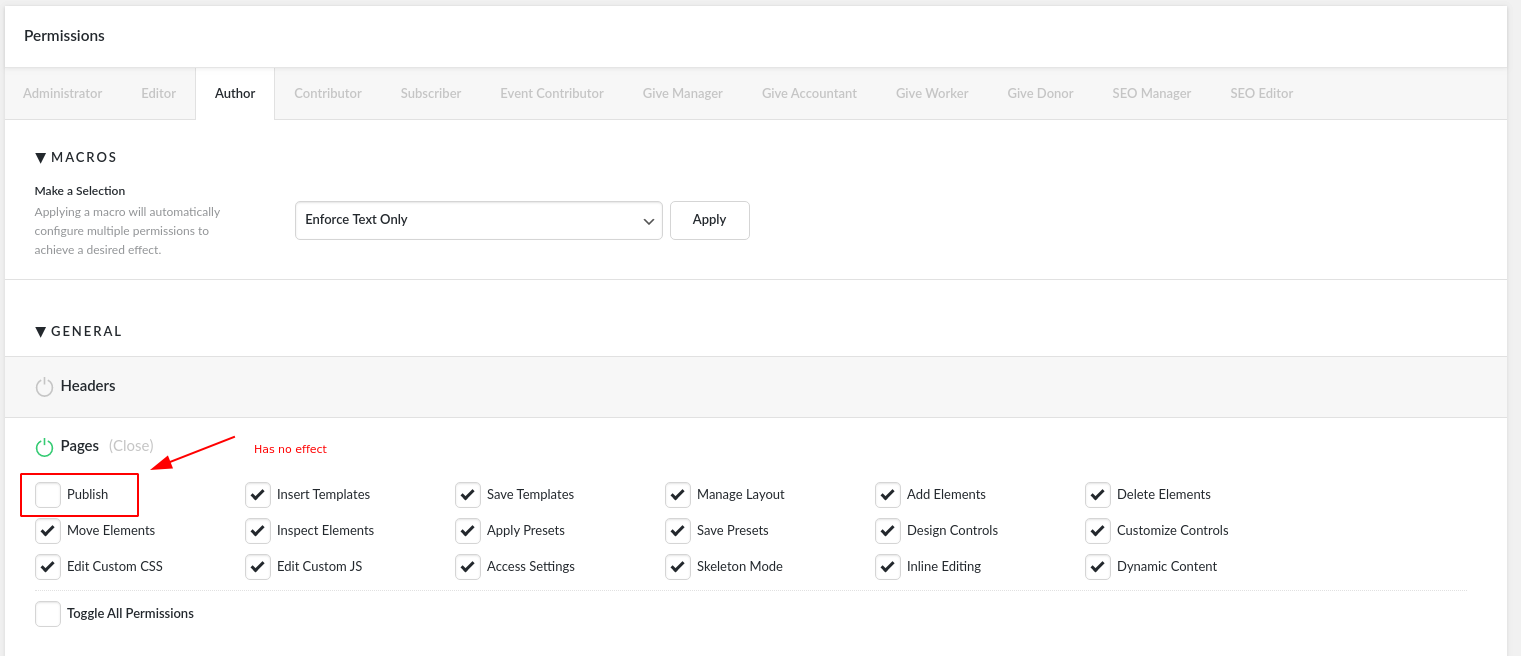1521x656 pixels.
Task: Turn off Dynamic Content permission
Action: [1098, 567]
